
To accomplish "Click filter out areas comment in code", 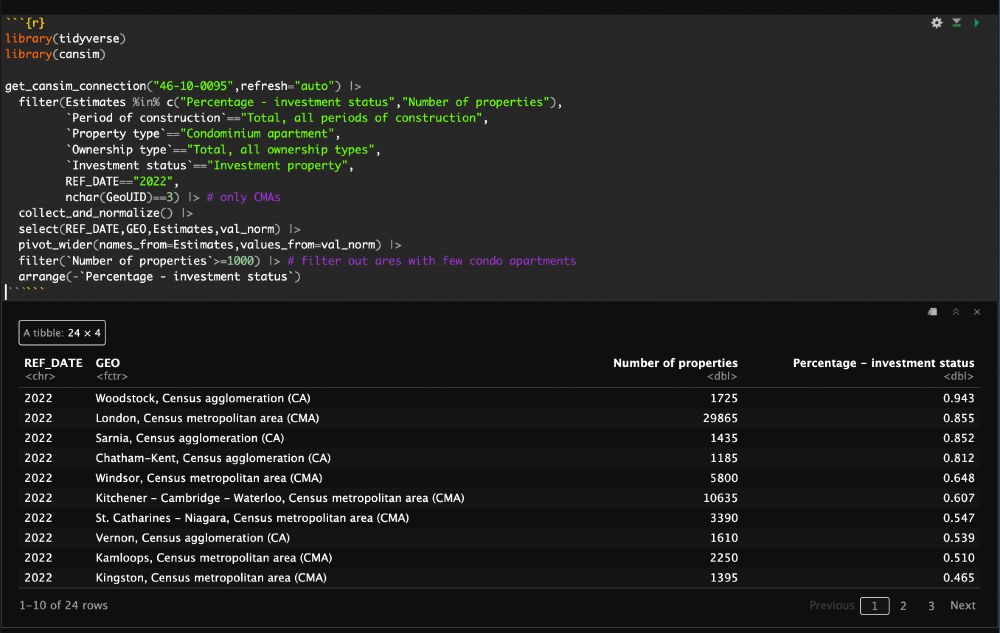I will pyautogui.click(x=432, y=261).
